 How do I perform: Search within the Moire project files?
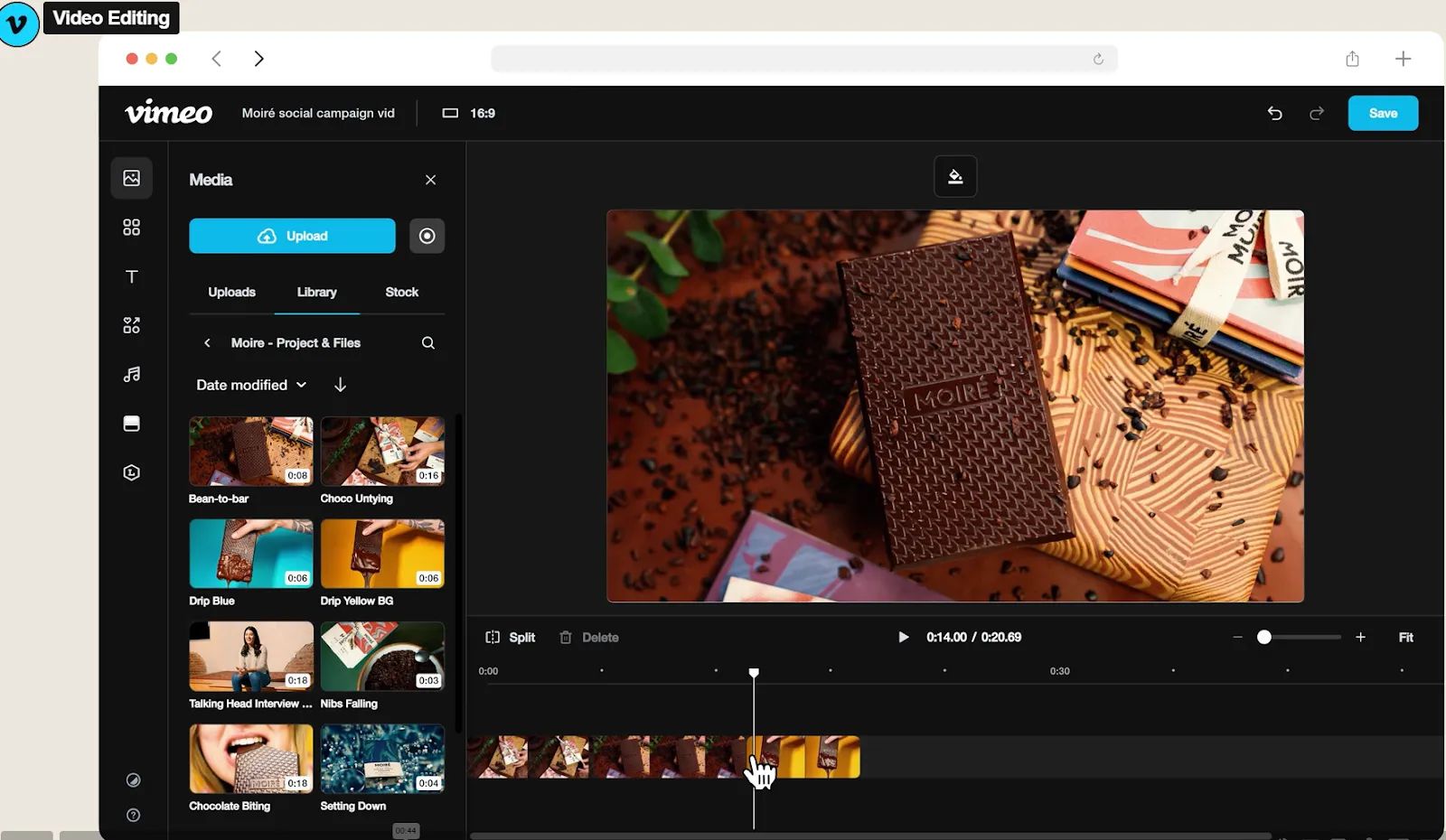(x=428, y=343)
